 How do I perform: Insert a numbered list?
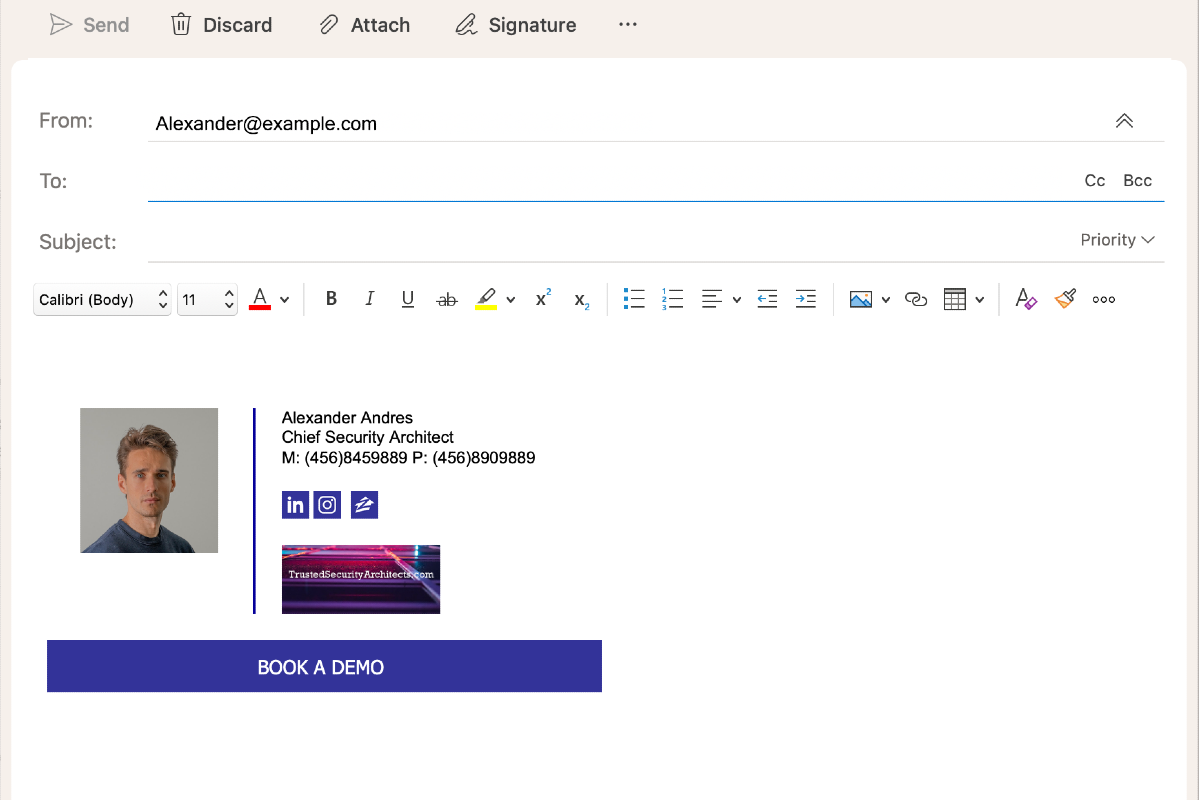click(x=672, y=299)
